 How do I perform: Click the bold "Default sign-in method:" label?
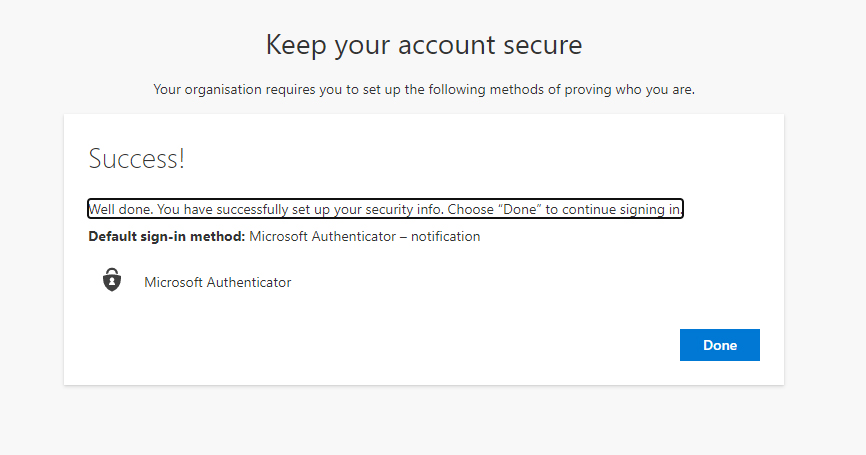coord(166,237)
